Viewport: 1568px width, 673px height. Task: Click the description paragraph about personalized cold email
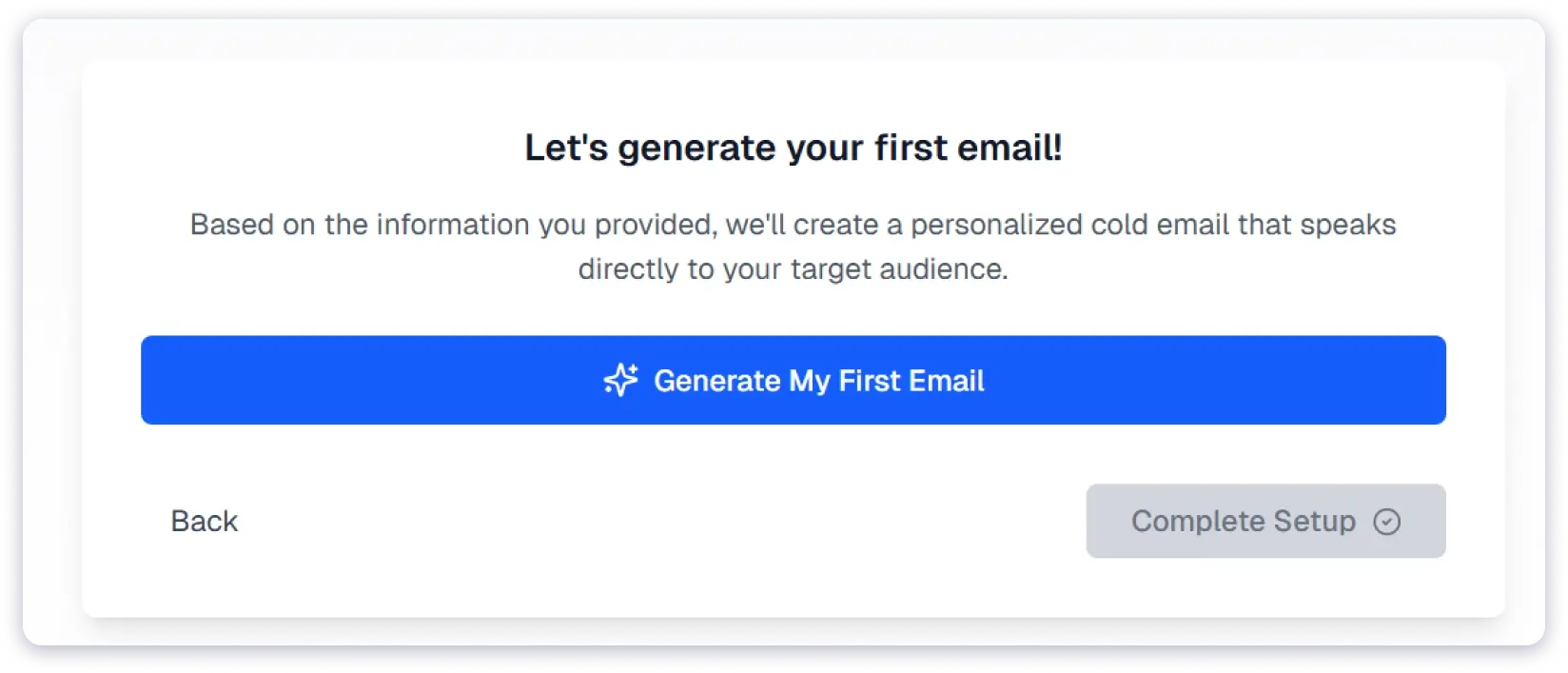(x=793, y=247)
